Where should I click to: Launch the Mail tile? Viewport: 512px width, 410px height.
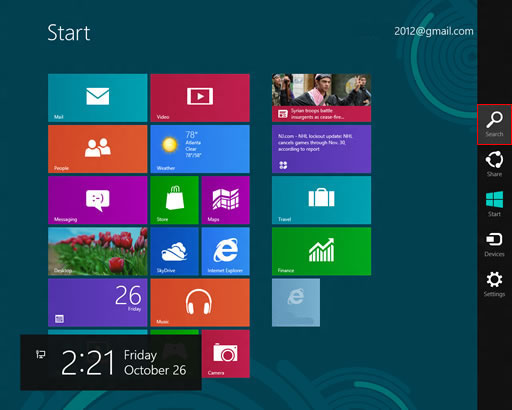pos(98,98)
